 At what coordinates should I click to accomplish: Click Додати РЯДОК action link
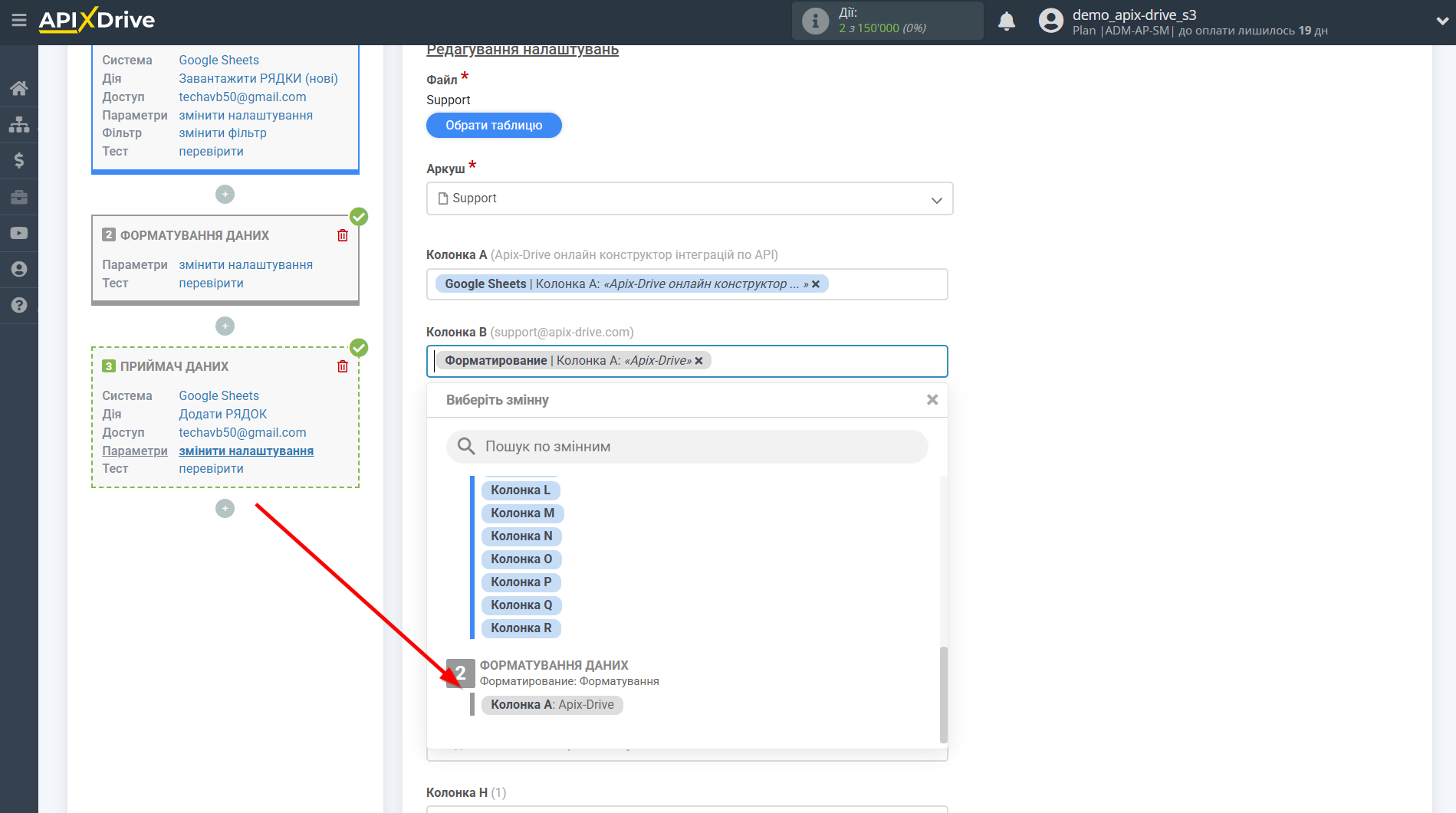coord(222,415)
